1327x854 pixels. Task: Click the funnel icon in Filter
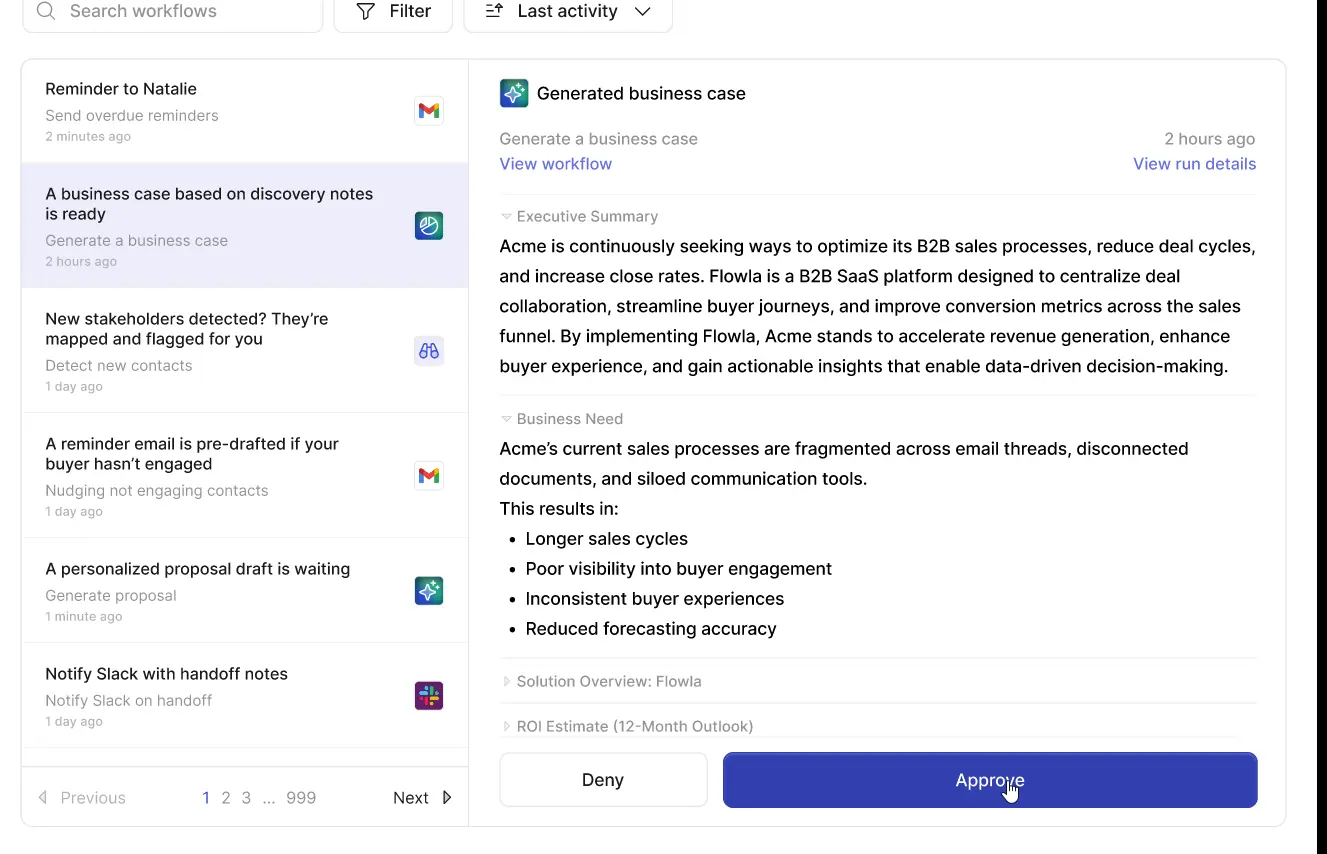tap(366, 11)
